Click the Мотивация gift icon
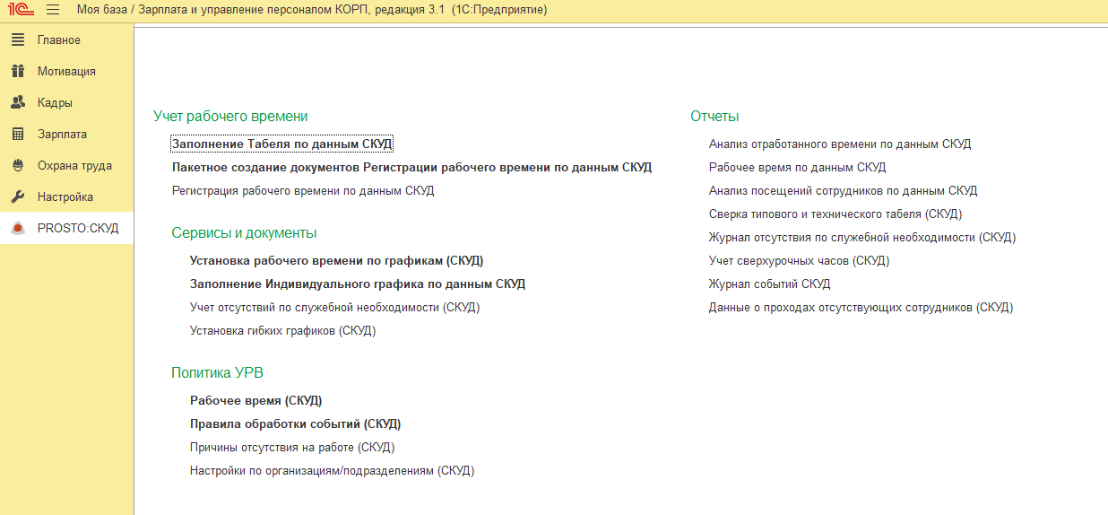Image resolution: width=1108 pixels, height=515 pixels. click(17, 71)
